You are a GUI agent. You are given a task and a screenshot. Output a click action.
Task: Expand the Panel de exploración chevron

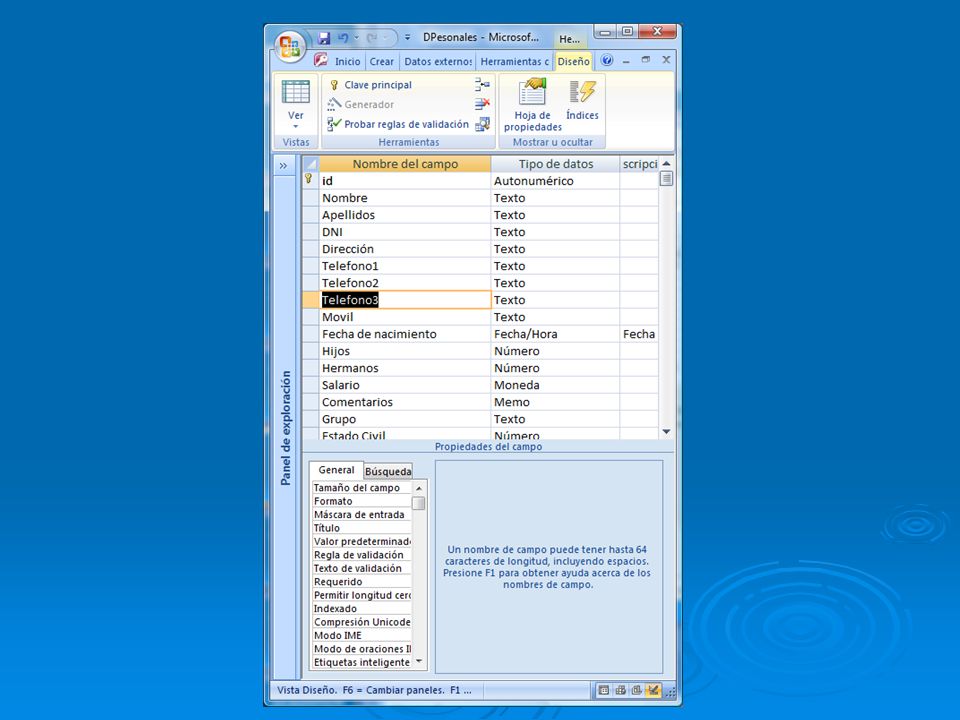[x=283, y=165]
